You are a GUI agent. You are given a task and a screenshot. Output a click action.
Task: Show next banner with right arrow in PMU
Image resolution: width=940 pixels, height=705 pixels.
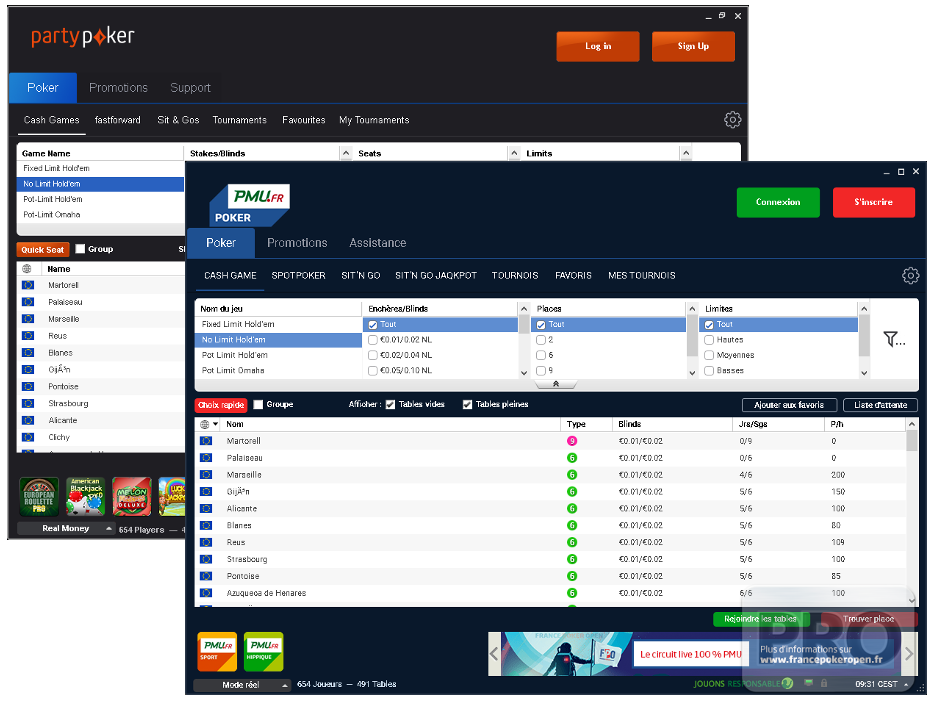pyautogui.click(x=909, y=653)
